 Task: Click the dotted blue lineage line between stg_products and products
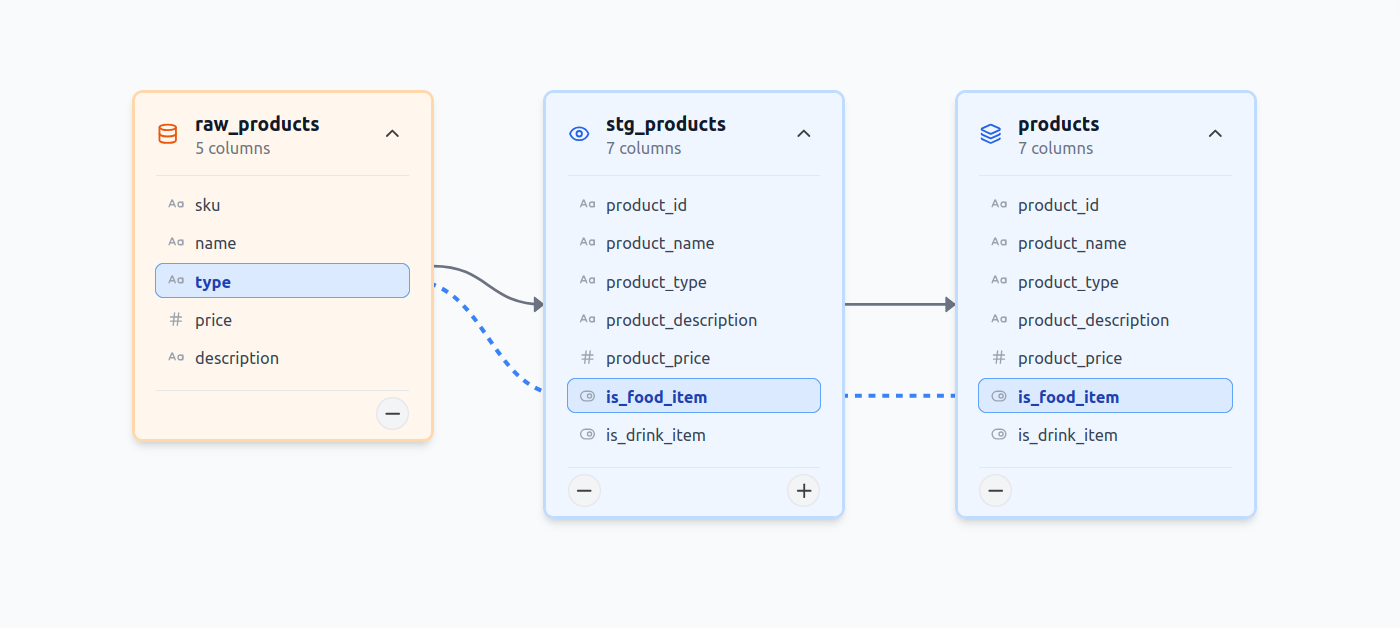click(x=900, y=396)
